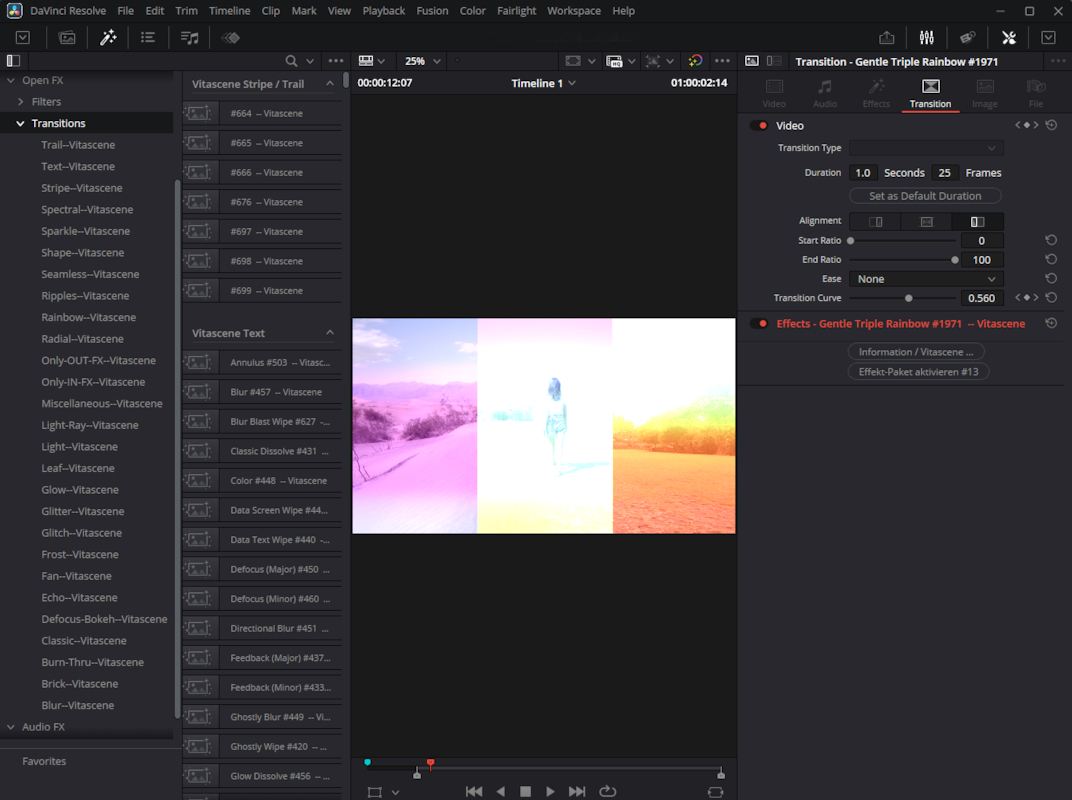This screenshot has width=1072, height=800.
Task: Open the Fusion menu
Action: click(432, 11)
